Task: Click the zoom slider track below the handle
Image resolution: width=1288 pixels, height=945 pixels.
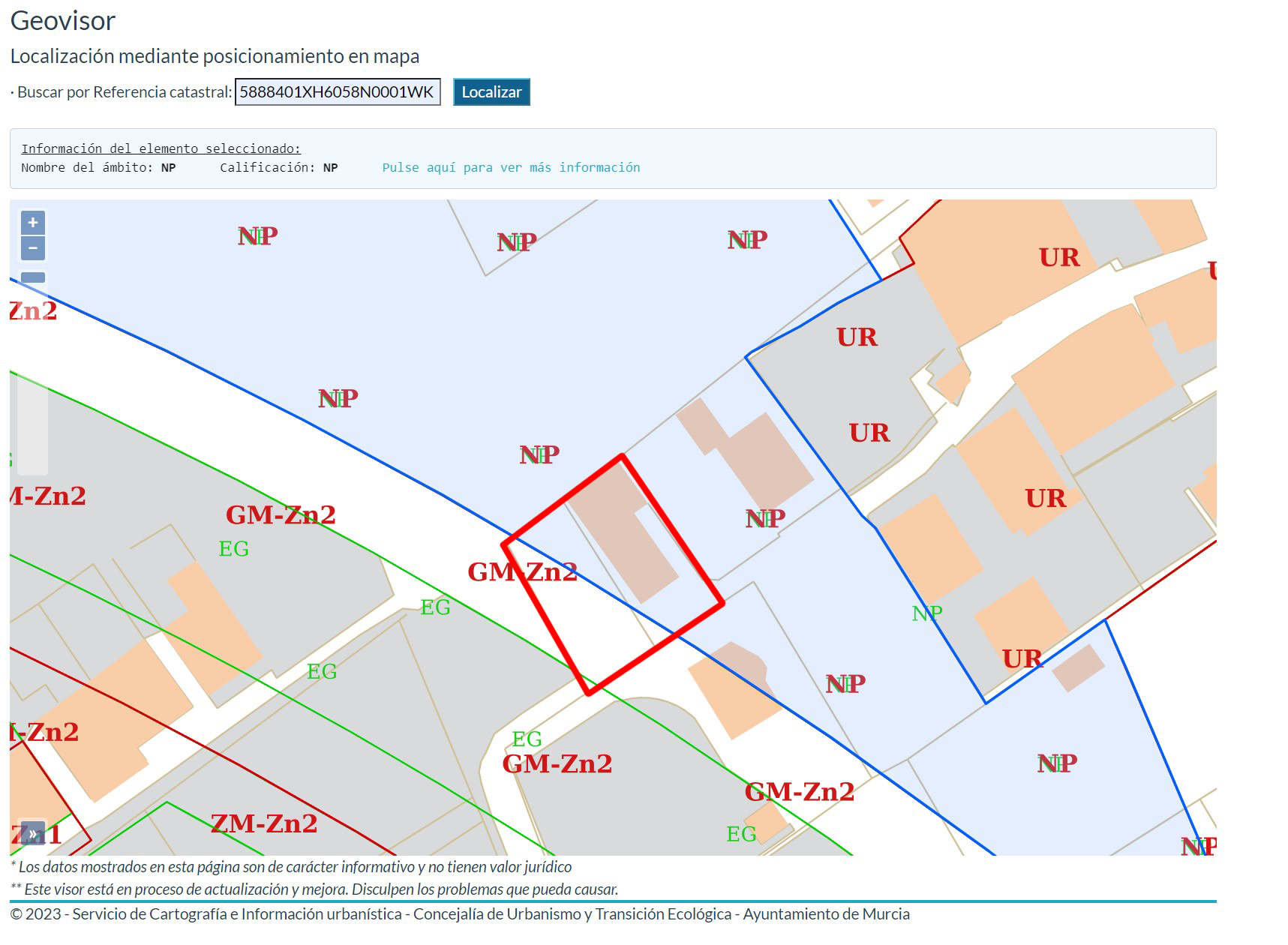Action: (x=33, y=420)
